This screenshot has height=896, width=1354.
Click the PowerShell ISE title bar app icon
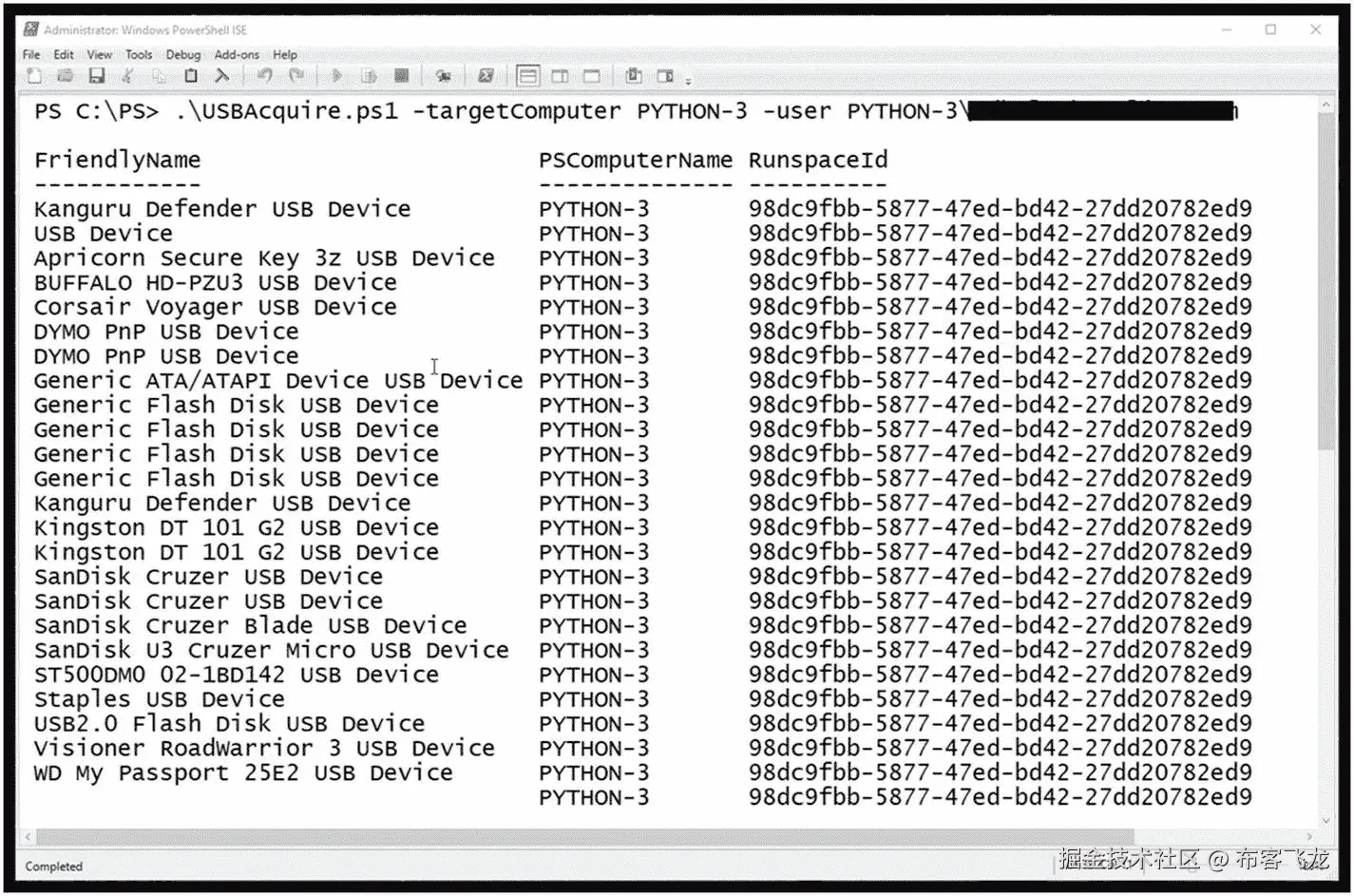point(31,29)
